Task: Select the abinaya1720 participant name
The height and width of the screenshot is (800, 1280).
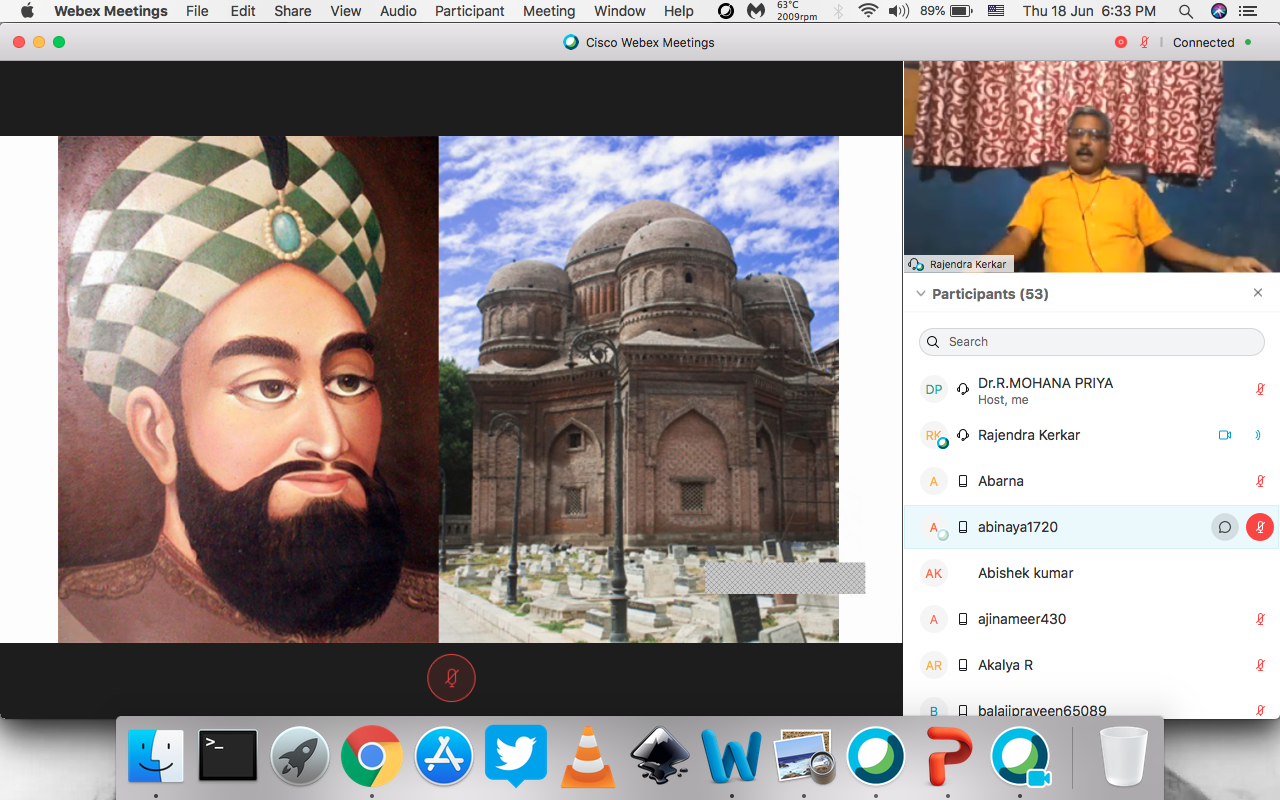Action: pyautogui.click(x=1017, y=527)
